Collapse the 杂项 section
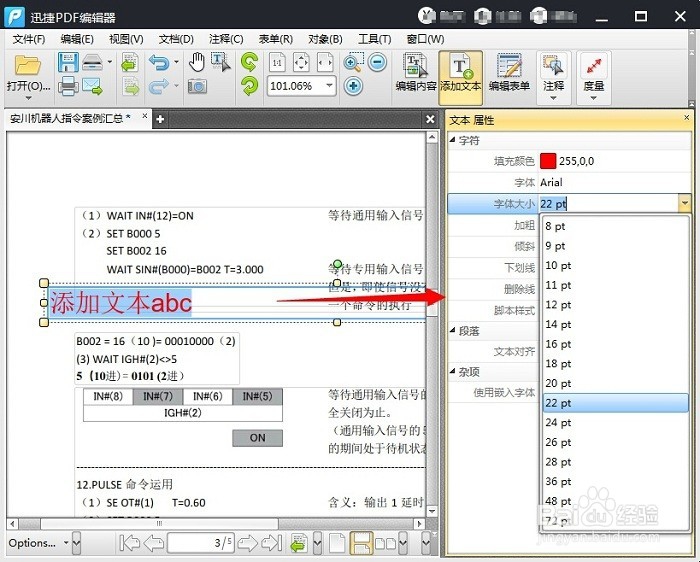This screenshot has width=700, height=562. click(x=453, y=371)
